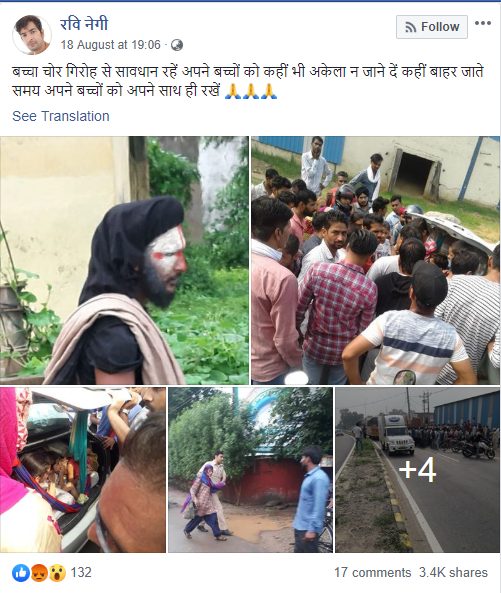Click the wow reaction icon
Viewport: 501px width, 593px height.
click(x=57, y=573)
